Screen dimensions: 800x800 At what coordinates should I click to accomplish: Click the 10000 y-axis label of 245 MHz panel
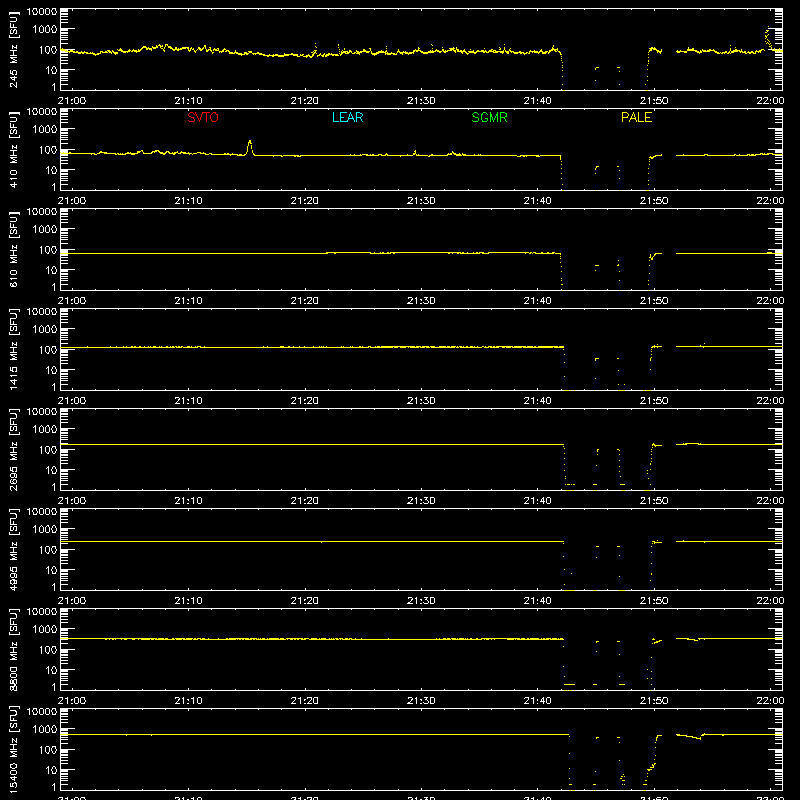(x=42, y=12)
